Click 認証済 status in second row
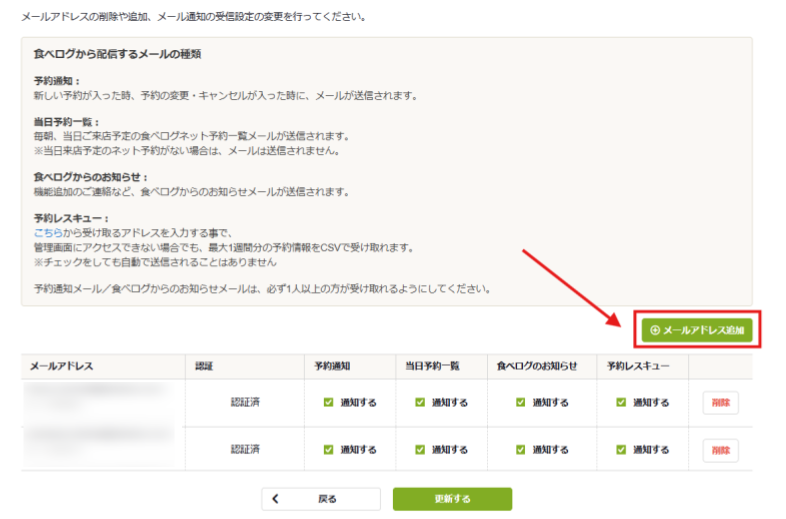 [245, 449]
